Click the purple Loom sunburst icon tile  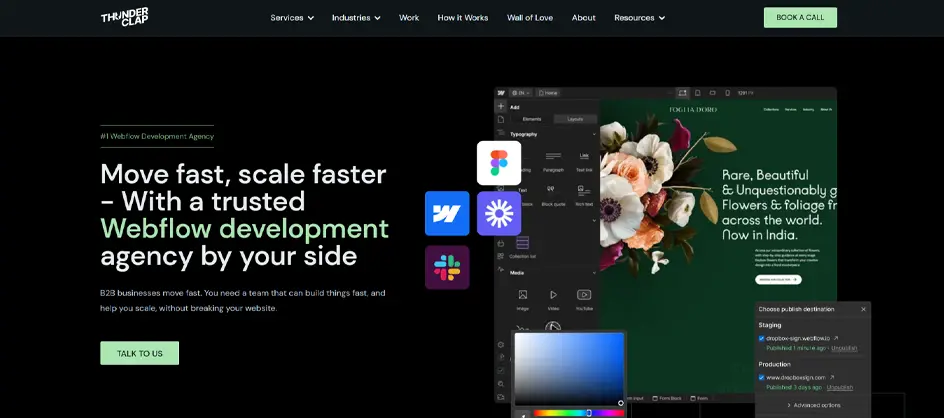[x=499, y=213]
